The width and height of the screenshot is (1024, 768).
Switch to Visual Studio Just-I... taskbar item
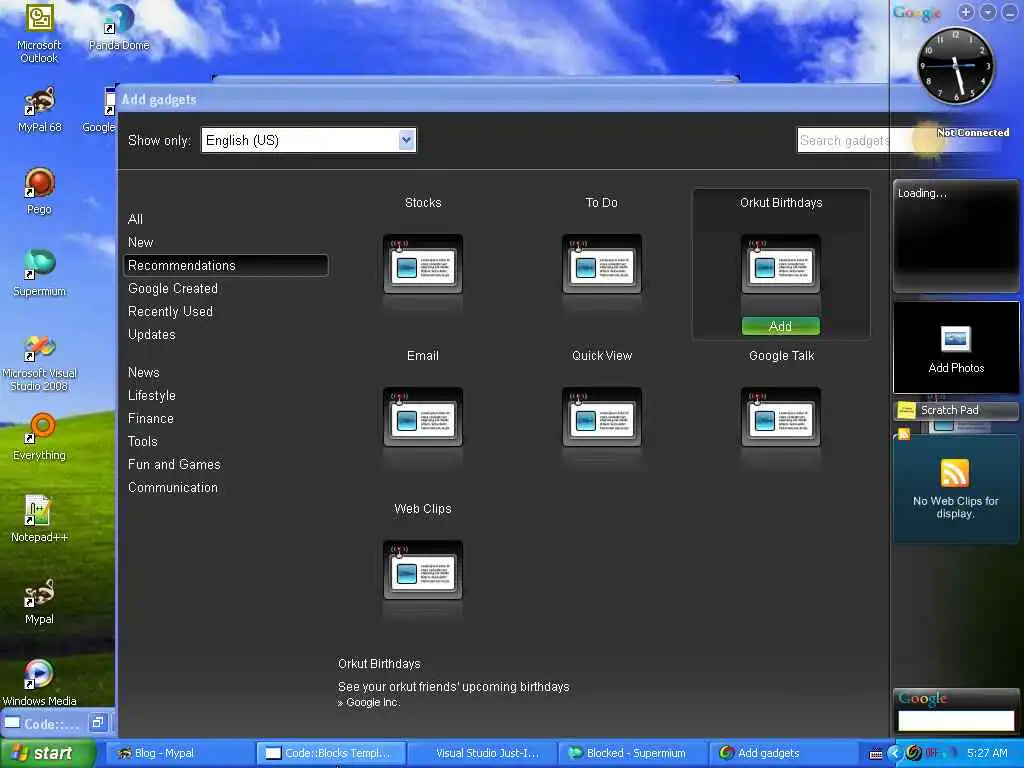click(x=483, y=753)
